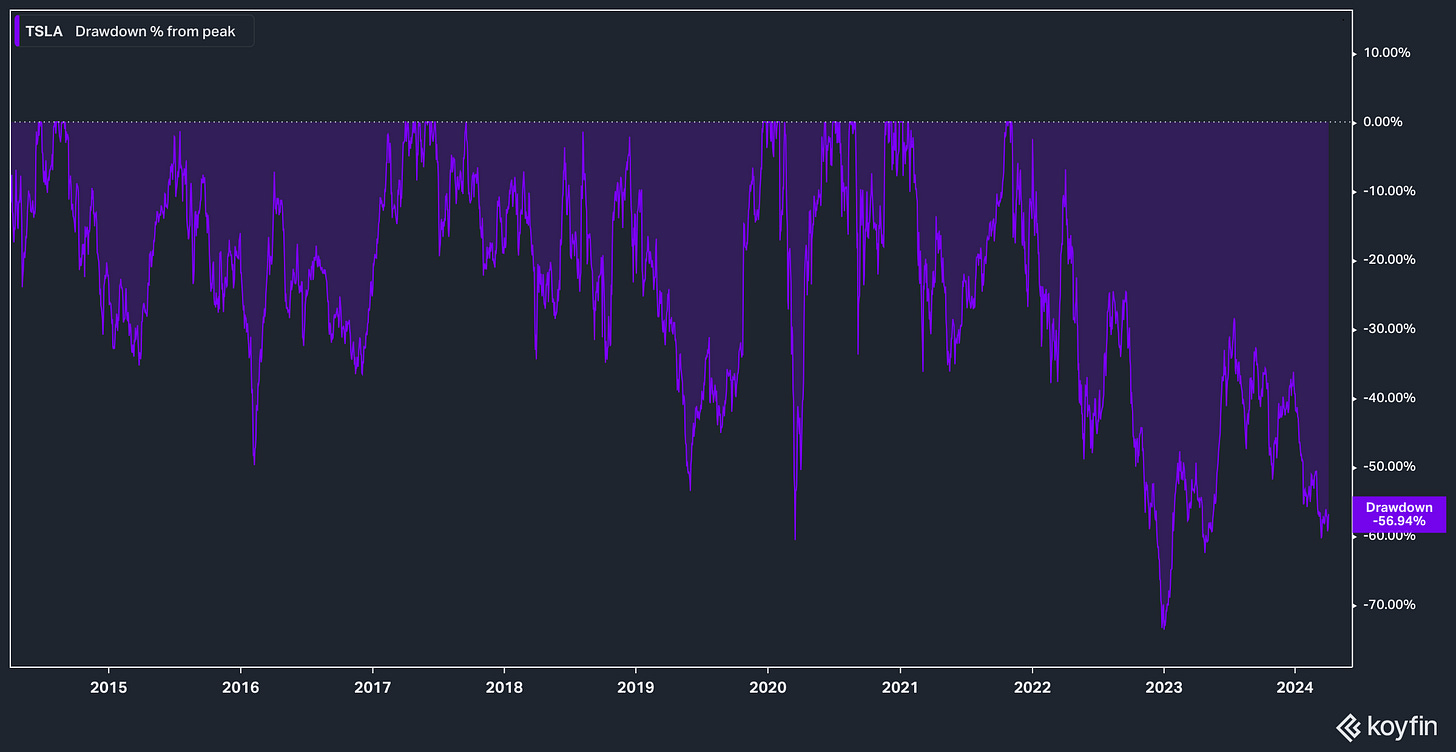This screenshot has height=752, width=1456.
Task: Click the 2024 x-axis year label
Action: tap(1295, 687)
